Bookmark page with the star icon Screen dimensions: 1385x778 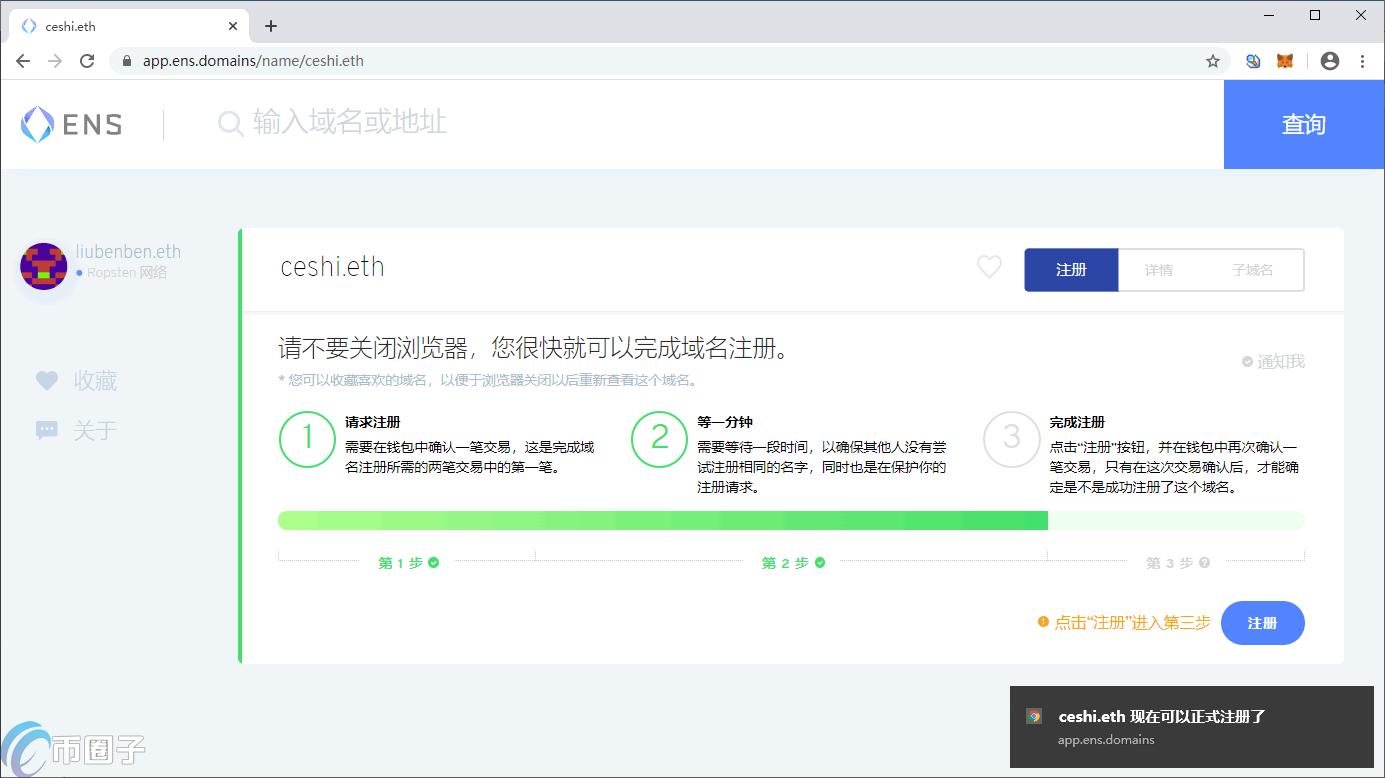coord(1213,61)
